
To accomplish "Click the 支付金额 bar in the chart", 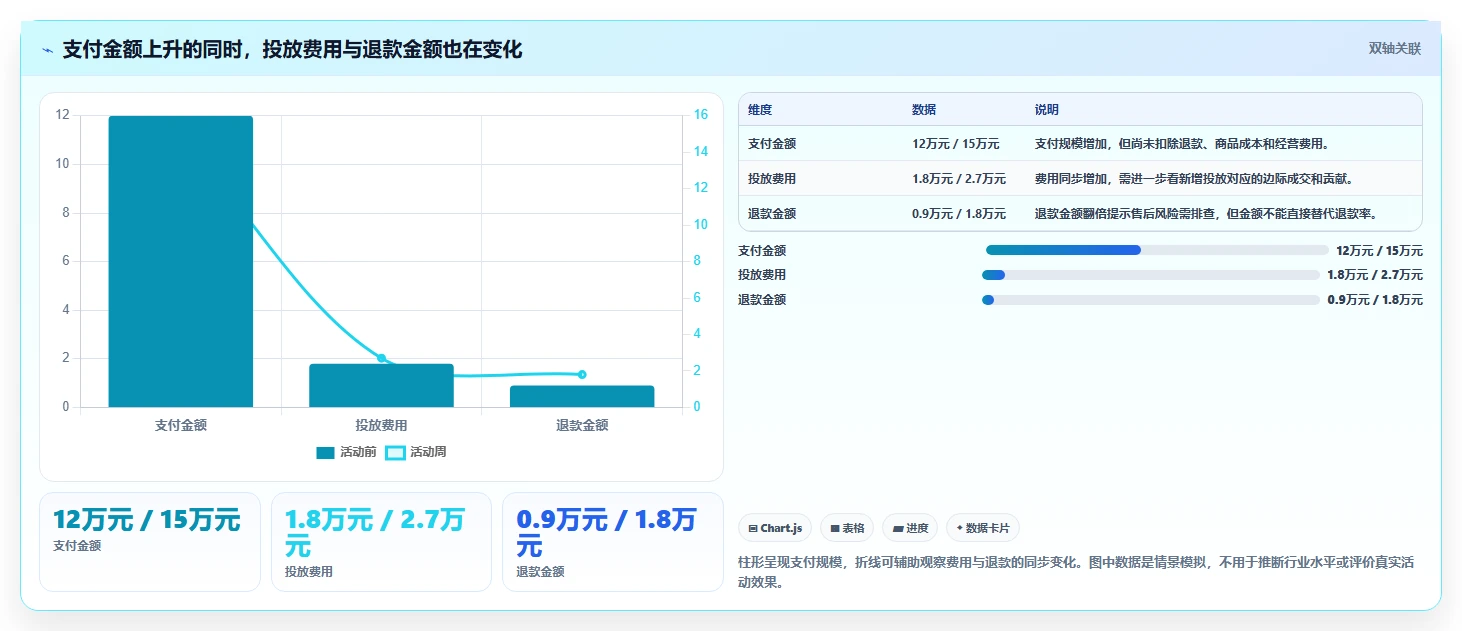I will [x=181, y=261].
